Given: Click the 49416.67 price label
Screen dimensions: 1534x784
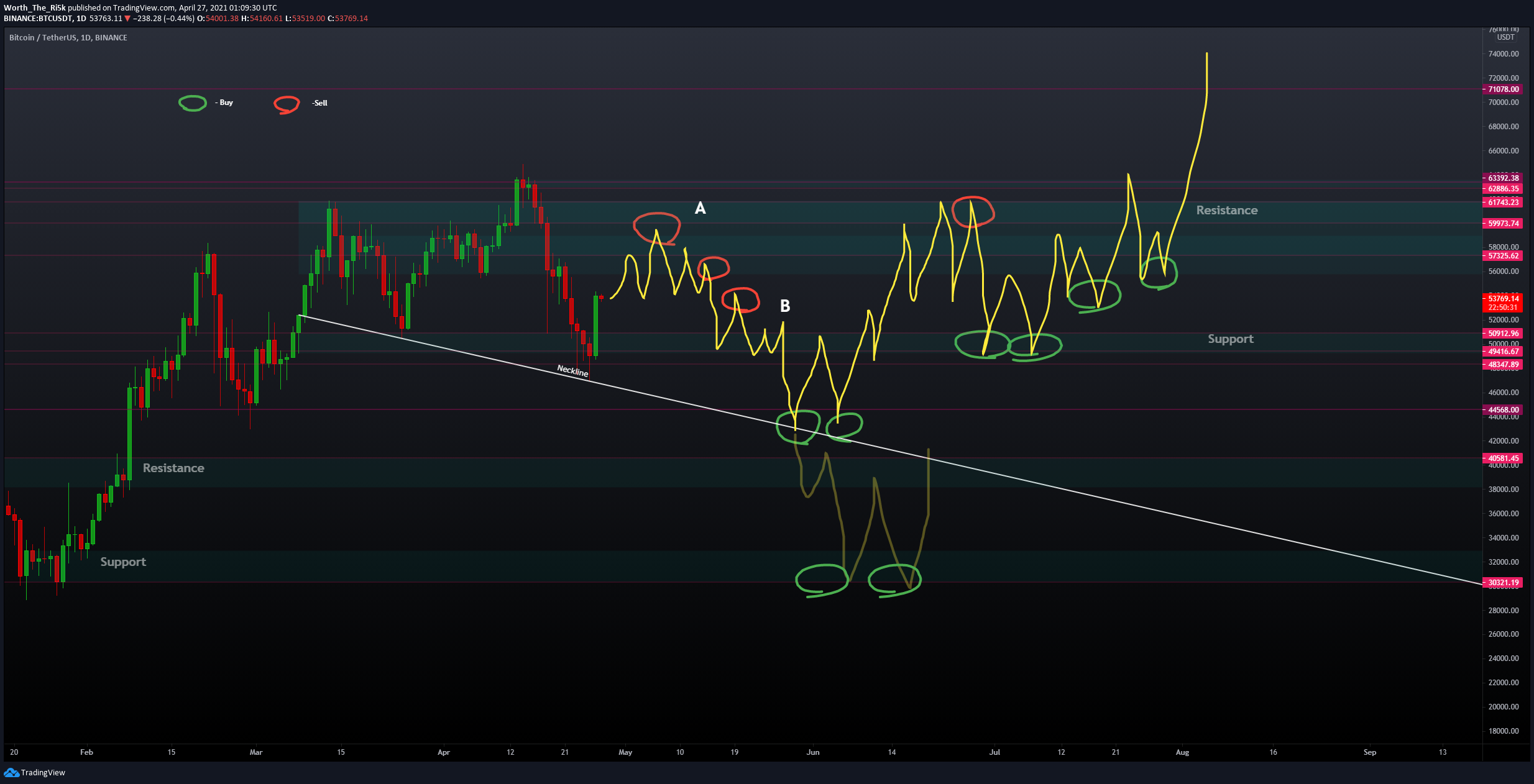Looking at the screenshot, I should [1503, 352].
